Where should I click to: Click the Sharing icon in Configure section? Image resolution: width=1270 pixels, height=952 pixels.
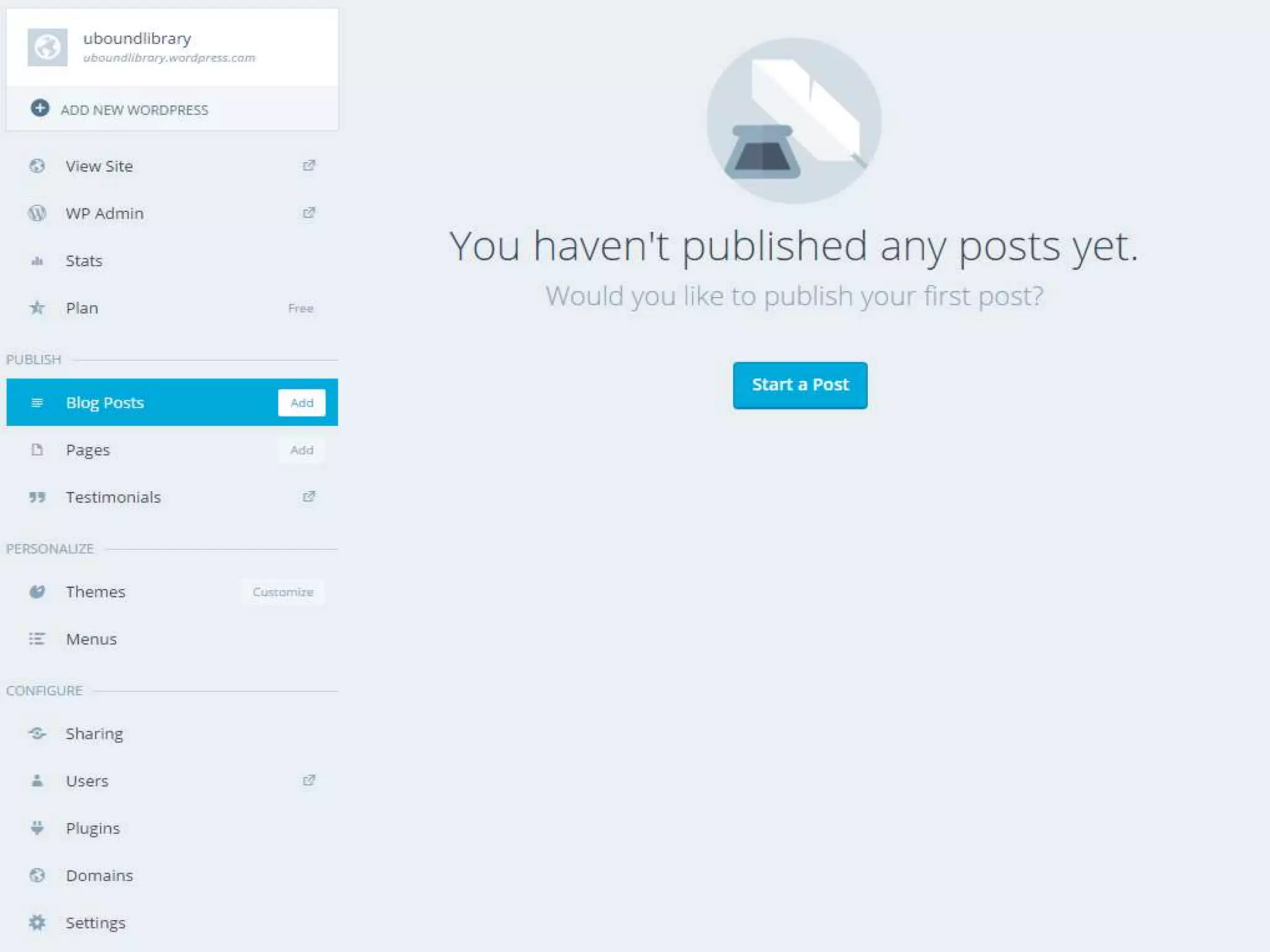pyautogui.click(x=37, y=734)
